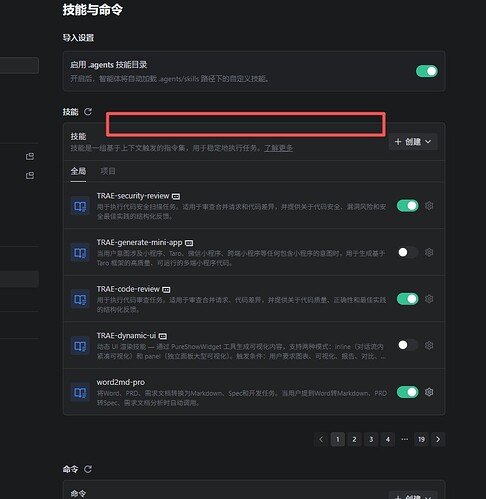This screenshot has width=486, height=499.
Task: Select page 4 in pagination
Action: point(388,439)
